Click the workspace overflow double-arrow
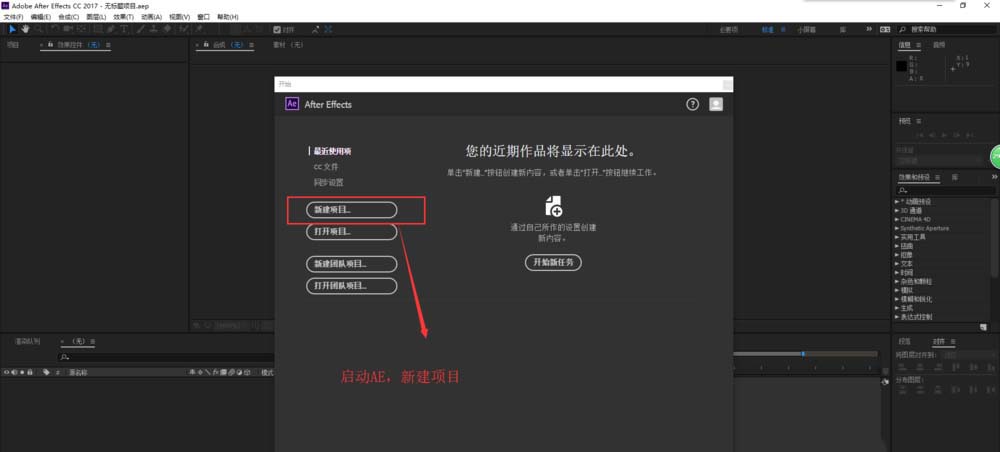The height and width of the screenshot is (452, 1000). click(869, 29)
